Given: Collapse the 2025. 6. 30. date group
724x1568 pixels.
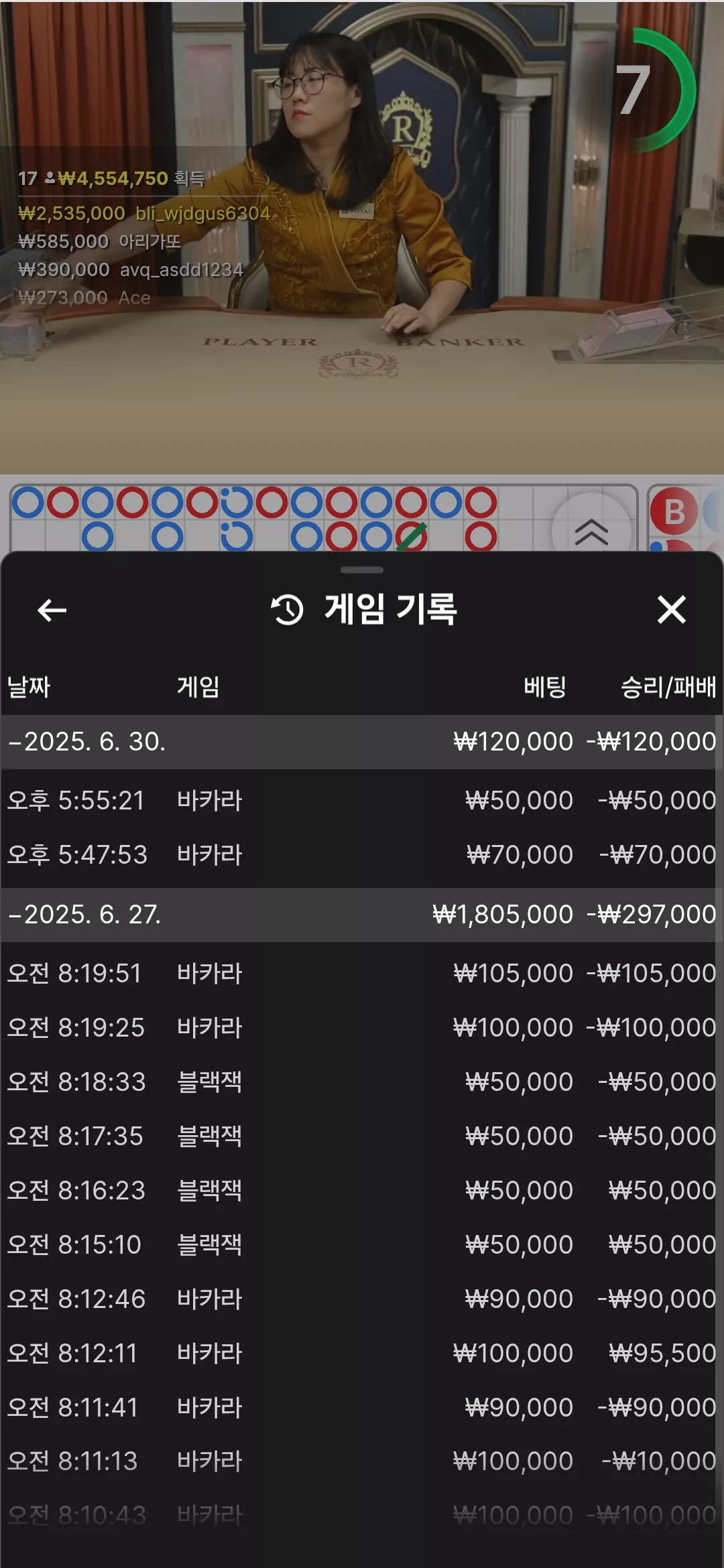Looking at the screenshot, I should click(362, 742).
